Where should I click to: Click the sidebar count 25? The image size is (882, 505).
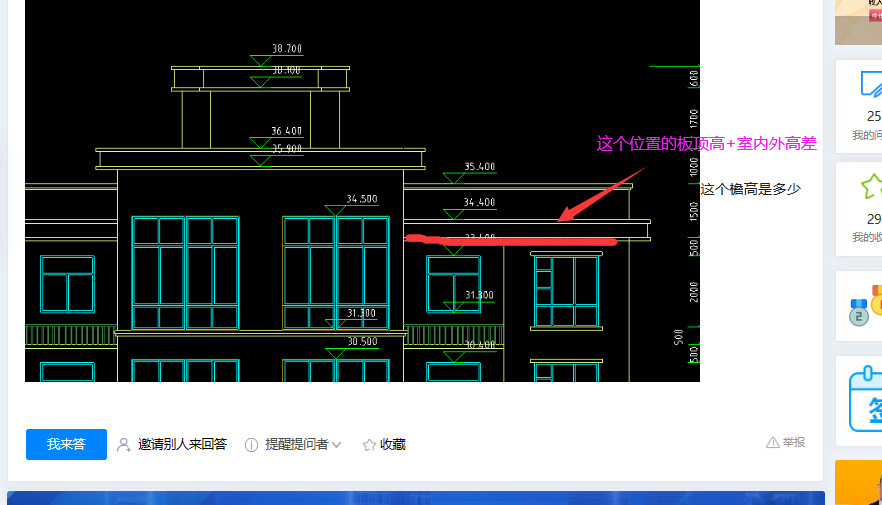pyautogui.click(x=874, y=116)
